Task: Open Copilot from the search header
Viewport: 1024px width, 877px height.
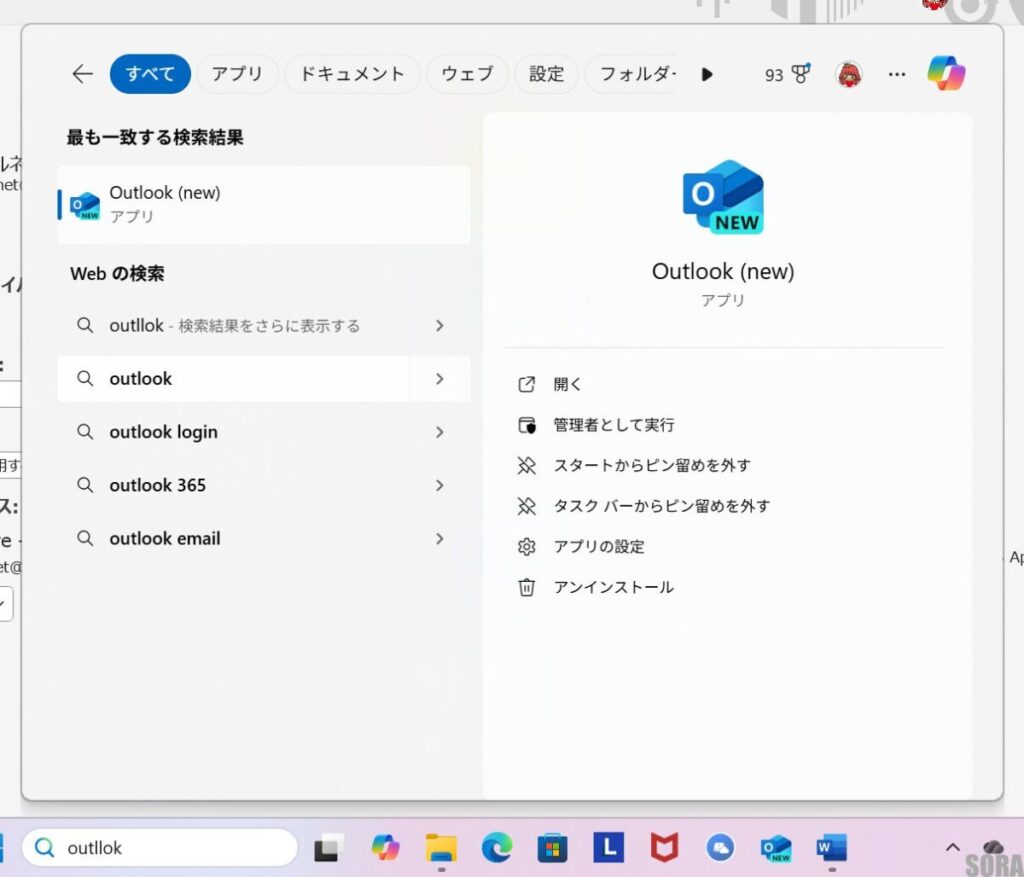Action: (x=945, y=73)
